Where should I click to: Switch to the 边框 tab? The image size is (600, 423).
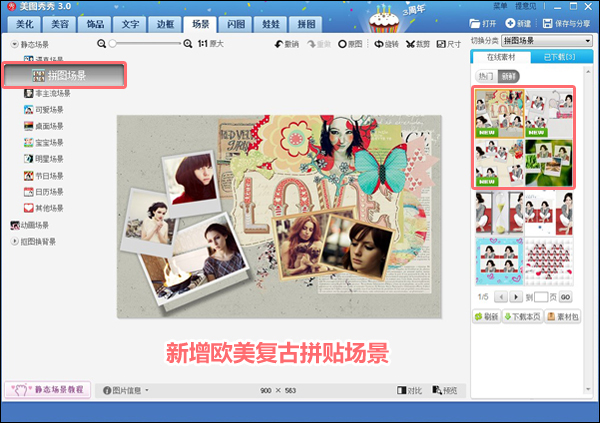coord(165,24)
